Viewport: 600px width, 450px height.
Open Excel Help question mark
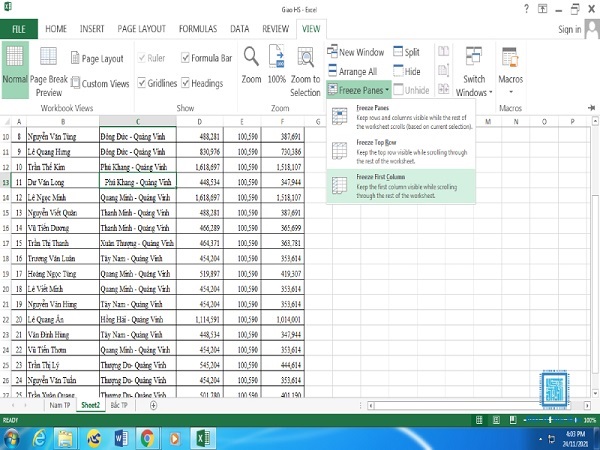tap(527, 9)
